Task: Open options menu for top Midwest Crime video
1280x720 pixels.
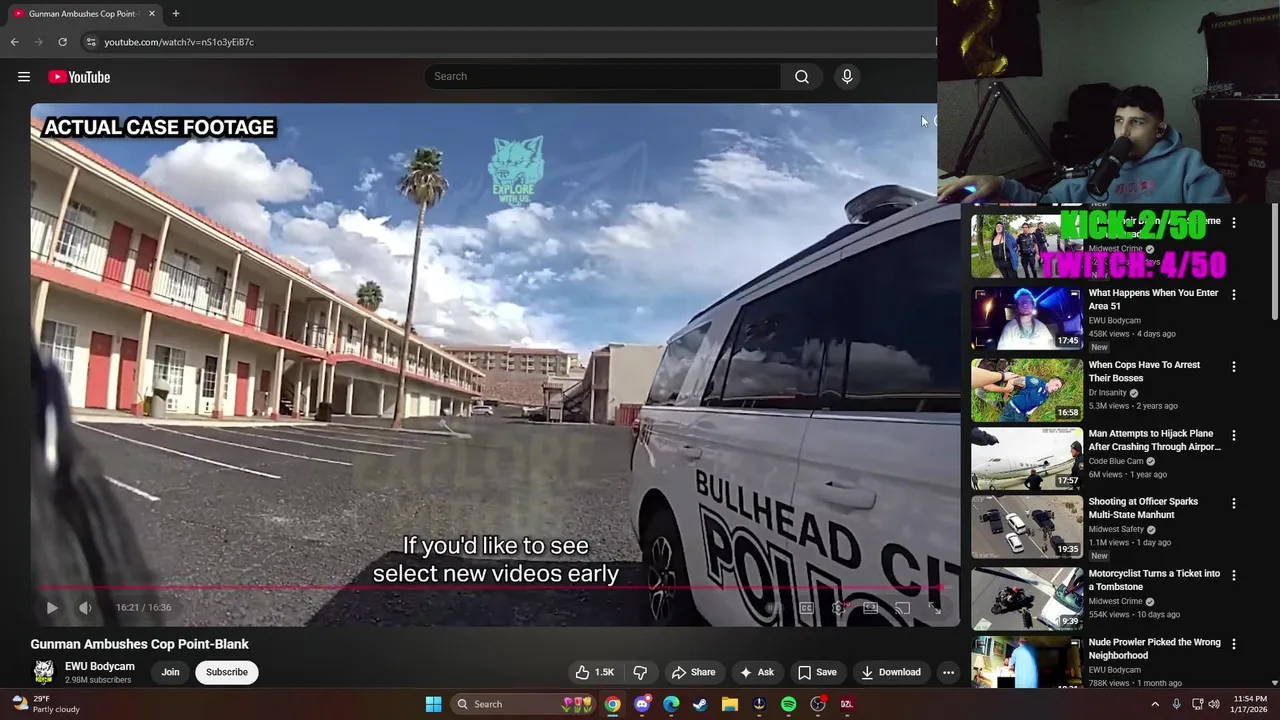Action: [x=1233, y=223]
